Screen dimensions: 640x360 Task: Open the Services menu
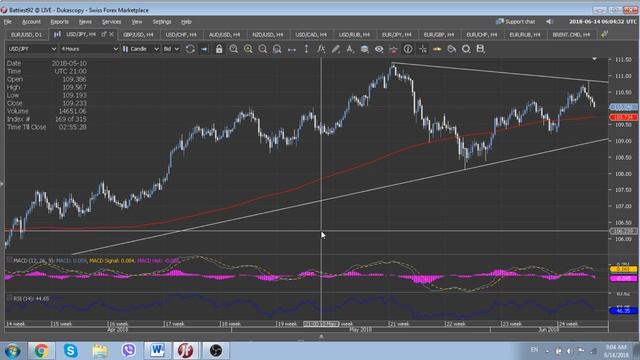click(111, 22)
